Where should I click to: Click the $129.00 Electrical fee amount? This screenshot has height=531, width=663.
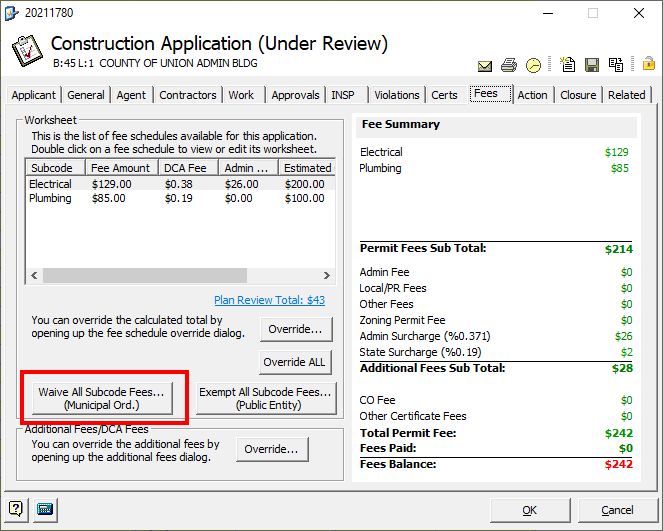112,184
